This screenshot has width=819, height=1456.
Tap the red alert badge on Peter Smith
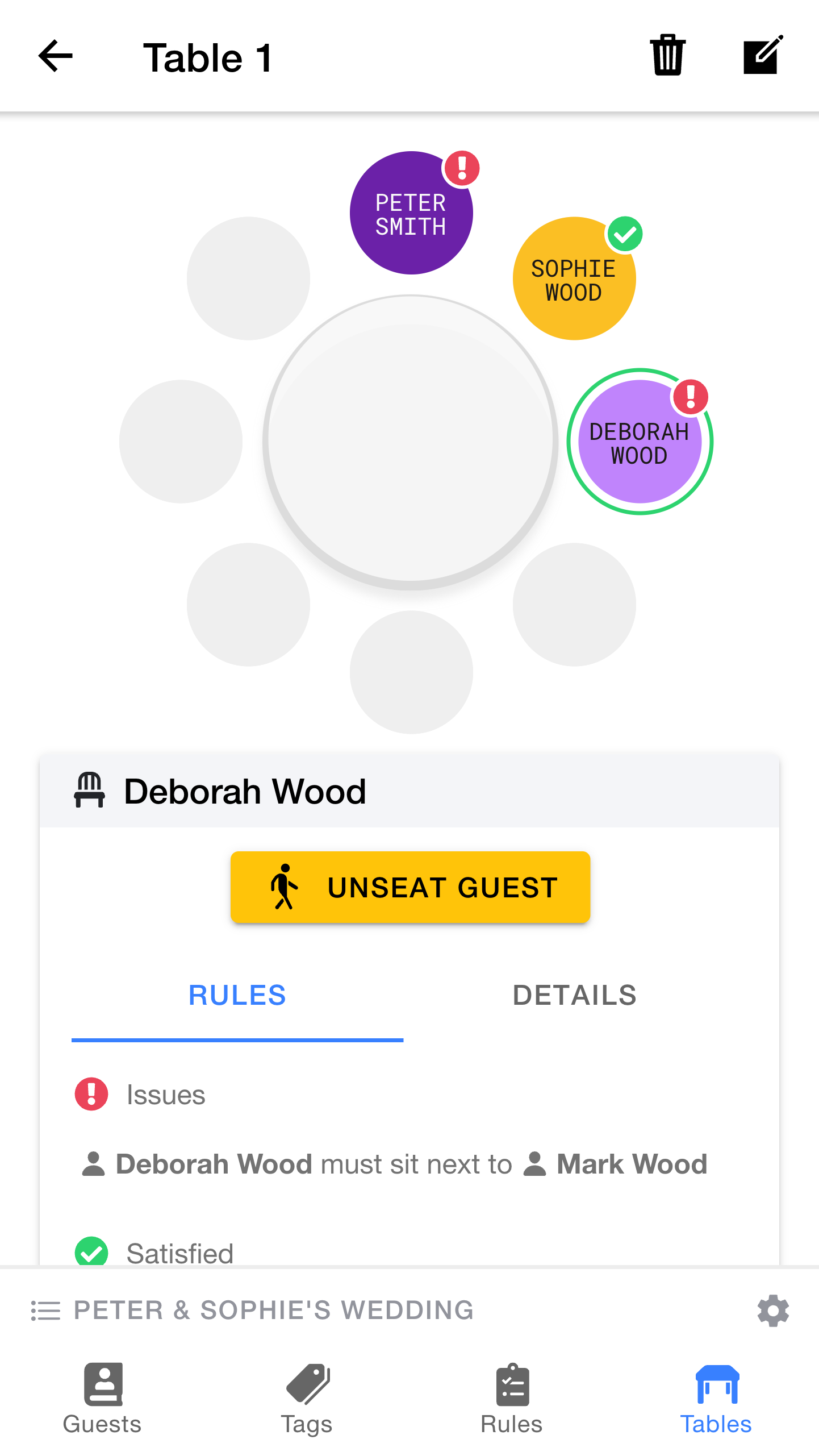[x=462, y=168]
